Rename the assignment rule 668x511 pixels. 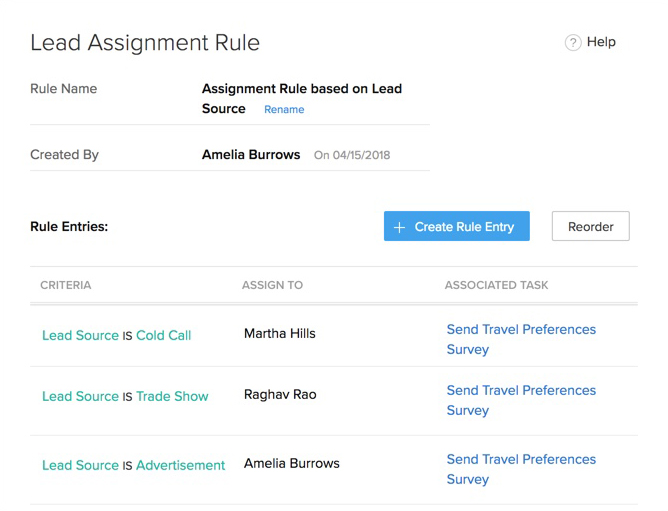[x=284, y=110]
